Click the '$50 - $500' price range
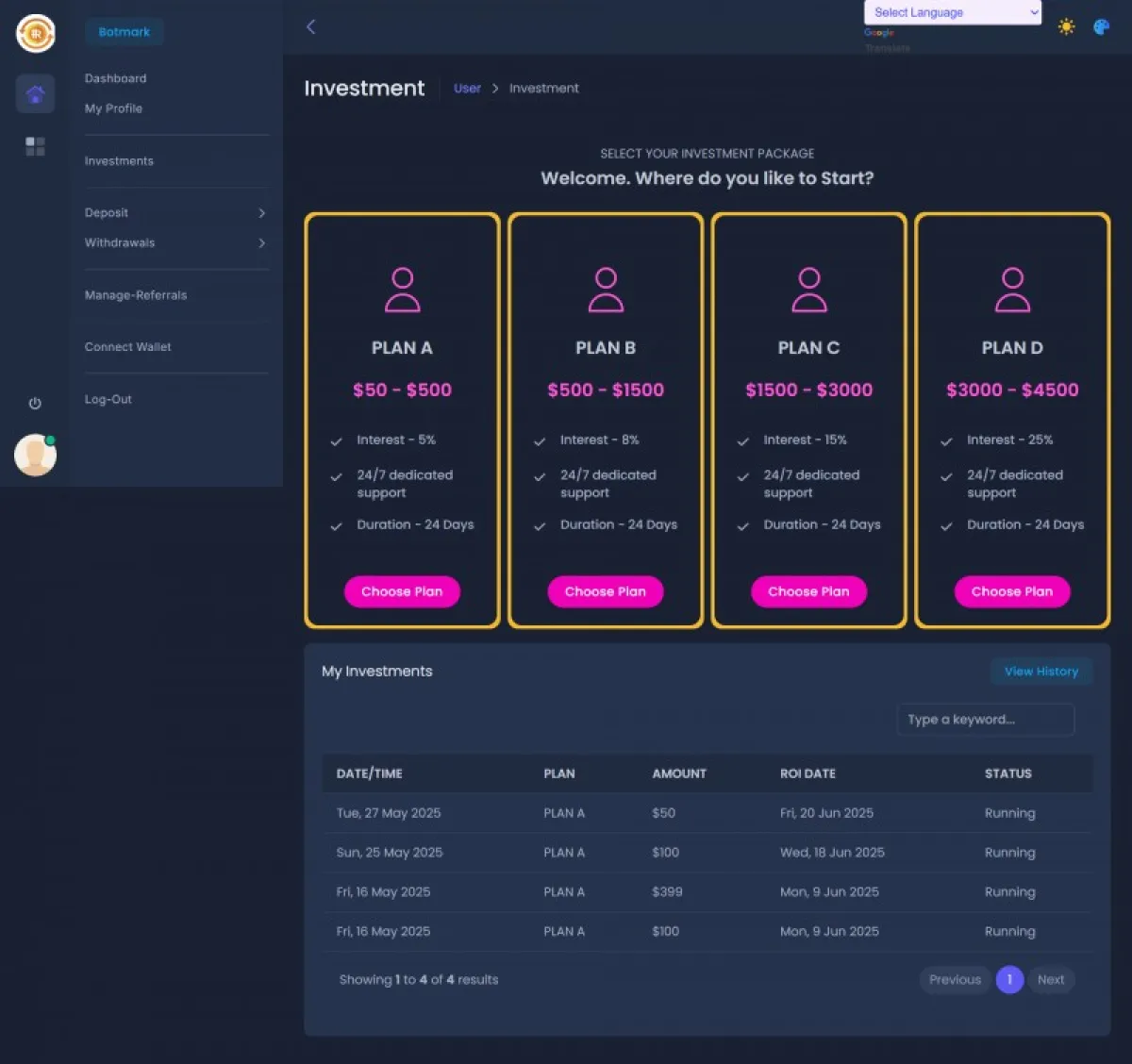Image resolution: width=1132 pixels, height=1064 pixels. tap(402, 391)
